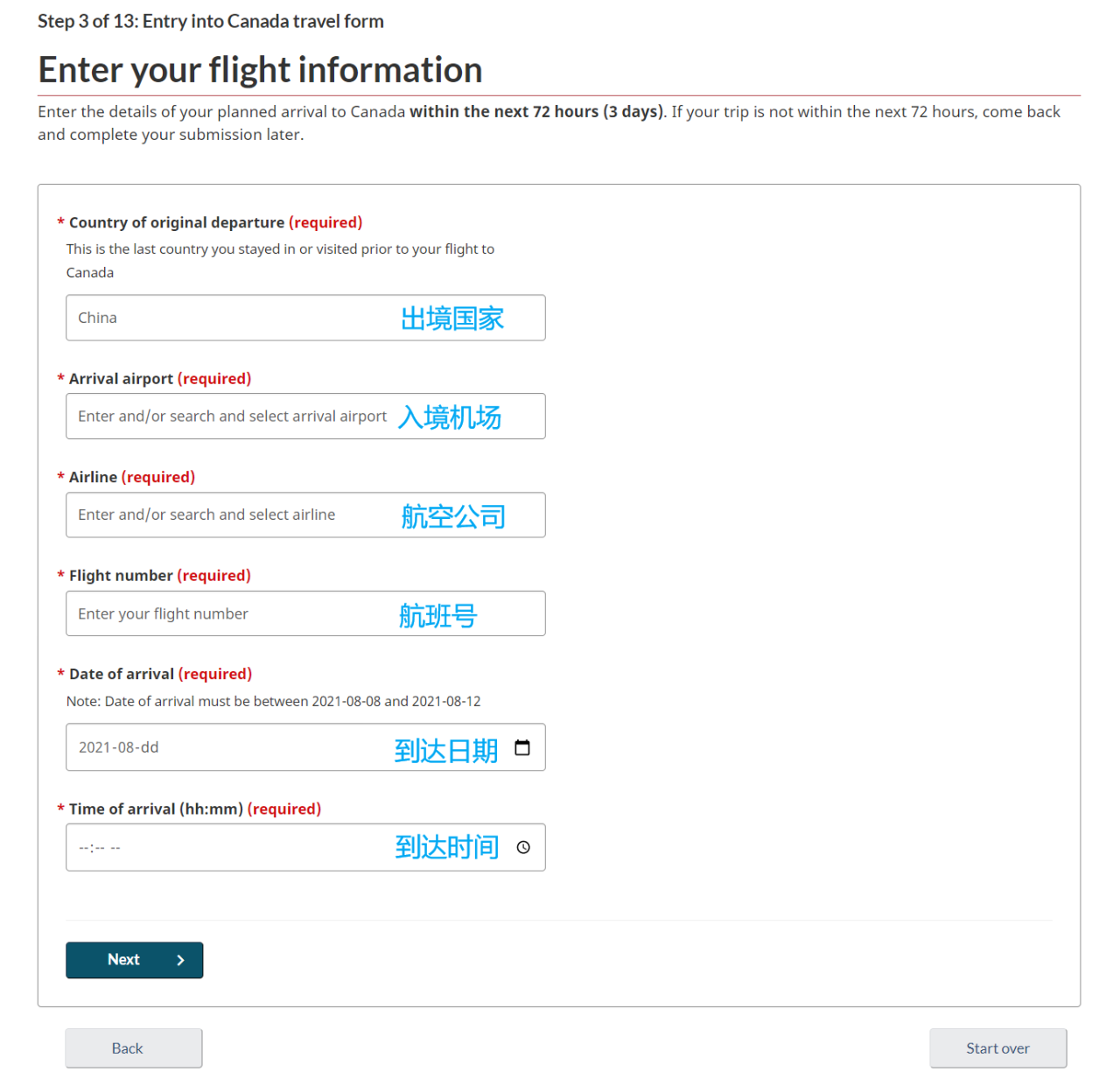Focus the Arrival airport search field
The width and height of the screenshot is (1120, 1072).
305,417
